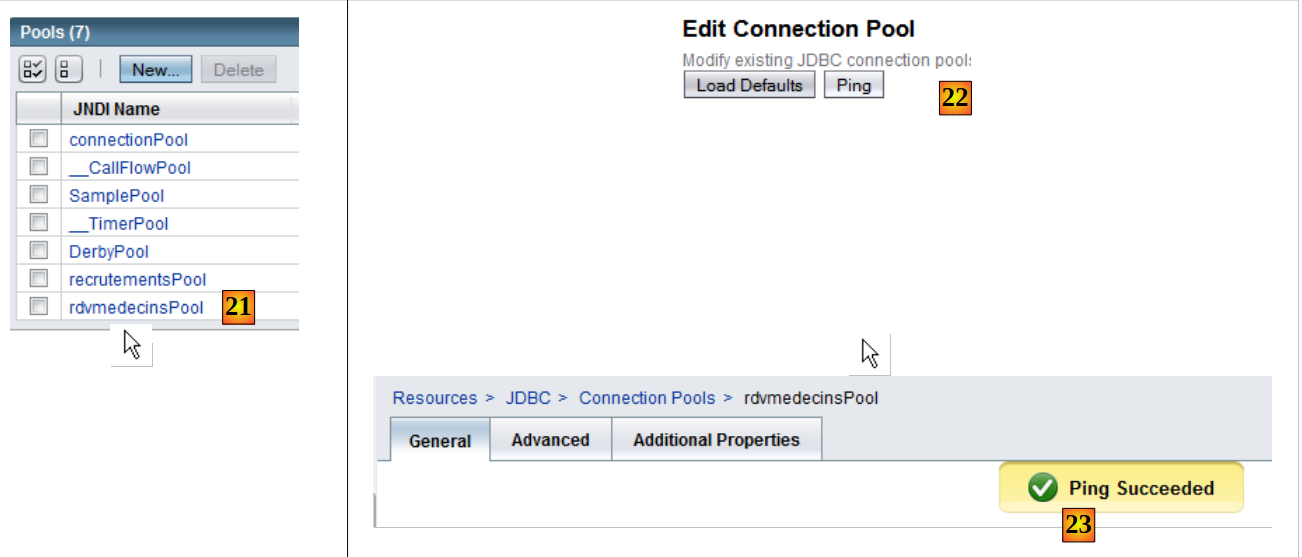Viewport: 1302px width, 557px height.
Task: Switch to the Advanced tab
Action: [x=550, y=440]
